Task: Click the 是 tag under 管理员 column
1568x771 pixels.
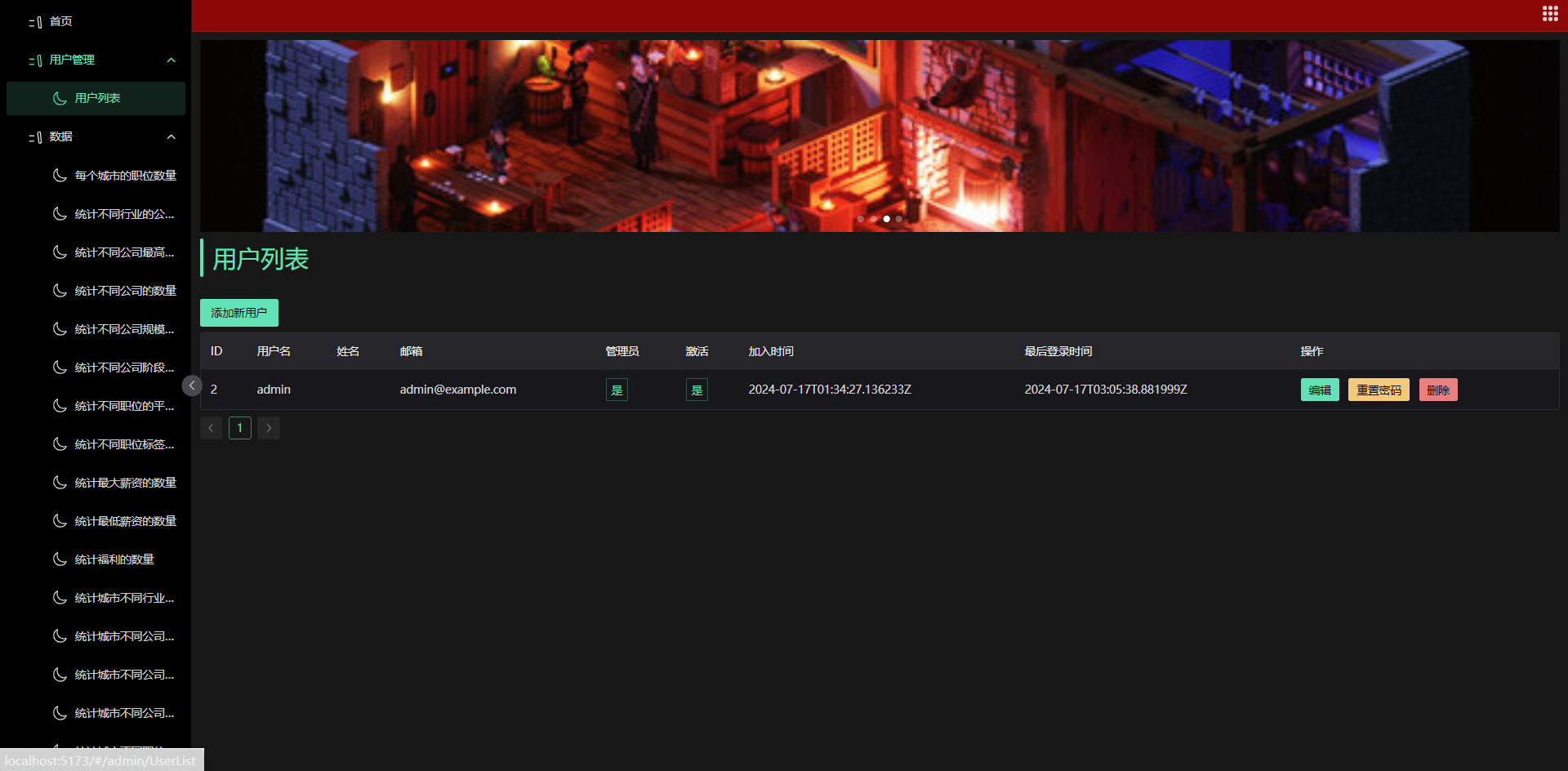Action: (617, 390)
